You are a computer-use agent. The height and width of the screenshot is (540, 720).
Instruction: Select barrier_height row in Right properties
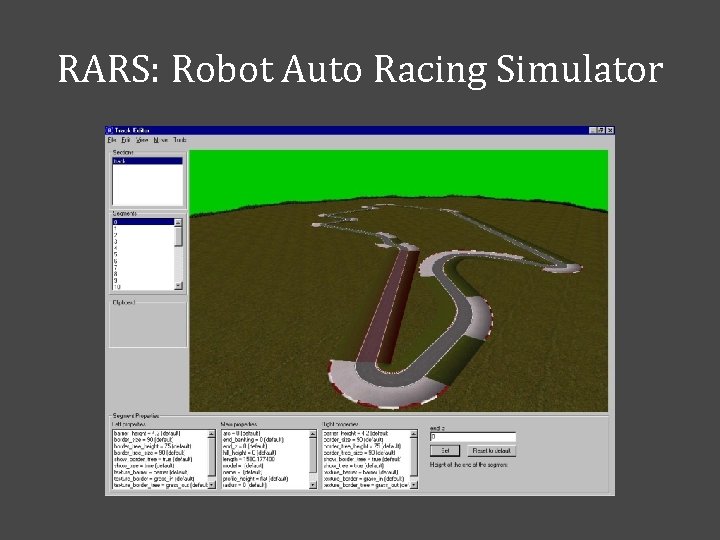[x=366, y=433]
